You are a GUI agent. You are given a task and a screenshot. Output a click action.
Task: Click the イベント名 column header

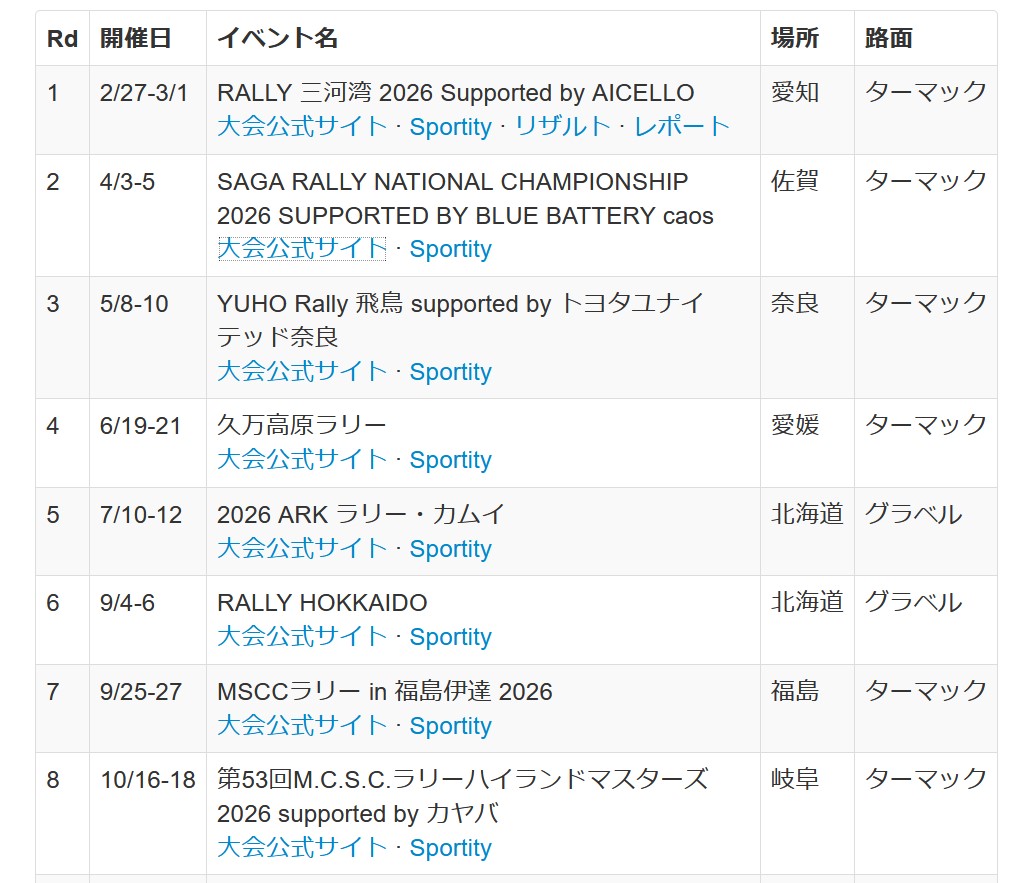pyautogui.click(x=278, y=39)
